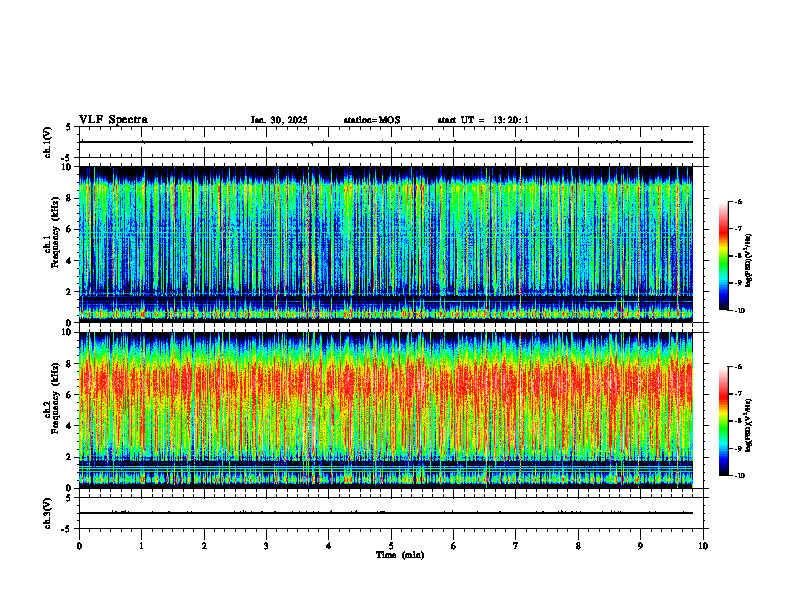Click time axis tick label 9

640,546
